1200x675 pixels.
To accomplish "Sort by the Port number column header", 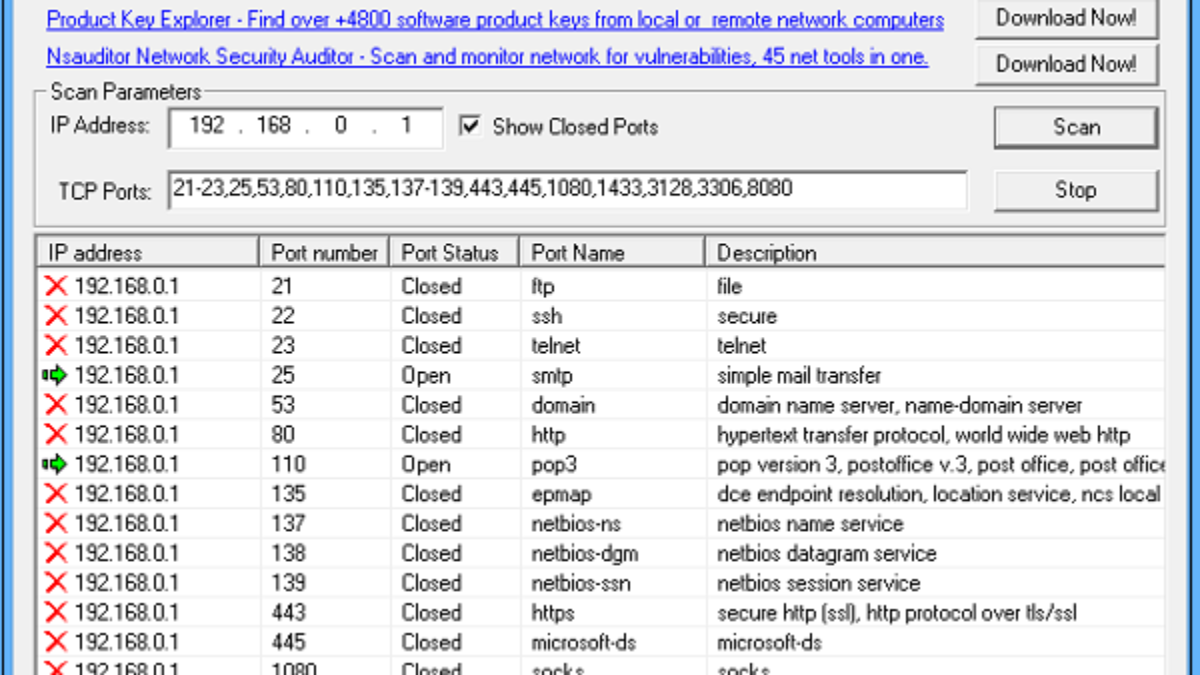I will [325, 253].
